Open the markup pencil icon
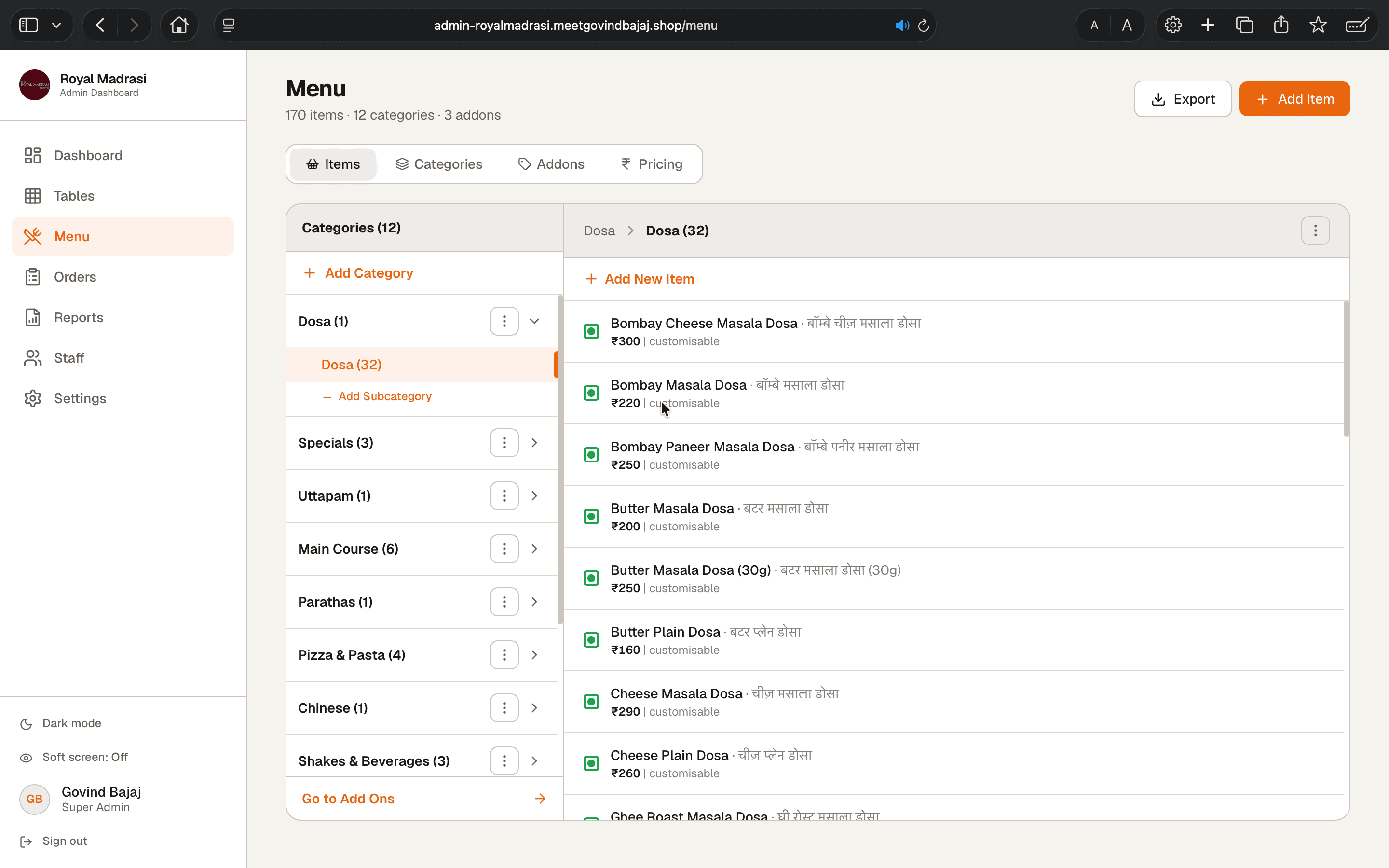The height and width of the screenshot is (868, 1389). [x=1358, y=25]
